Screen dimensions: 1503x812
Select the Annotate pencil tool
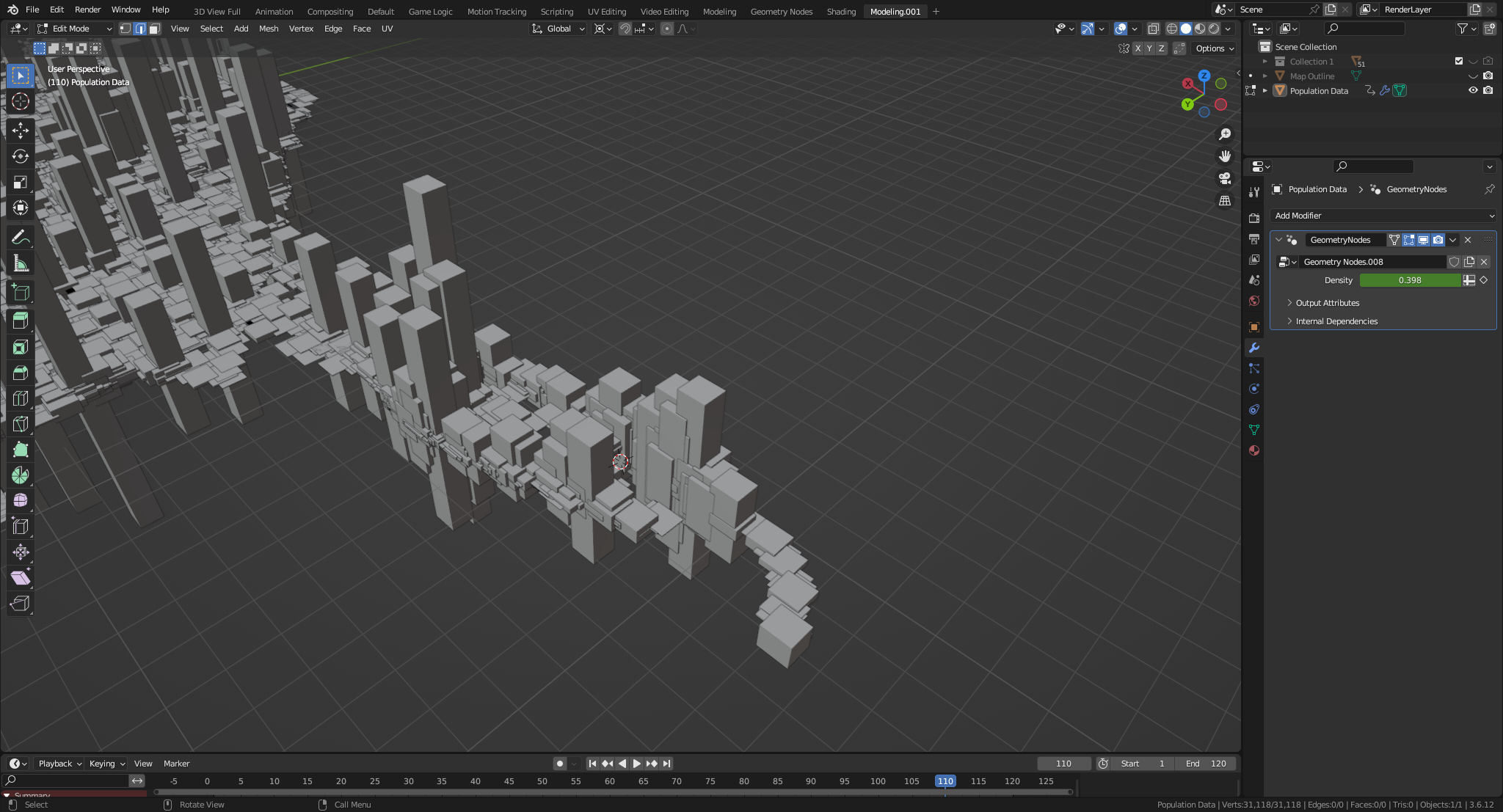pos(21,237)
